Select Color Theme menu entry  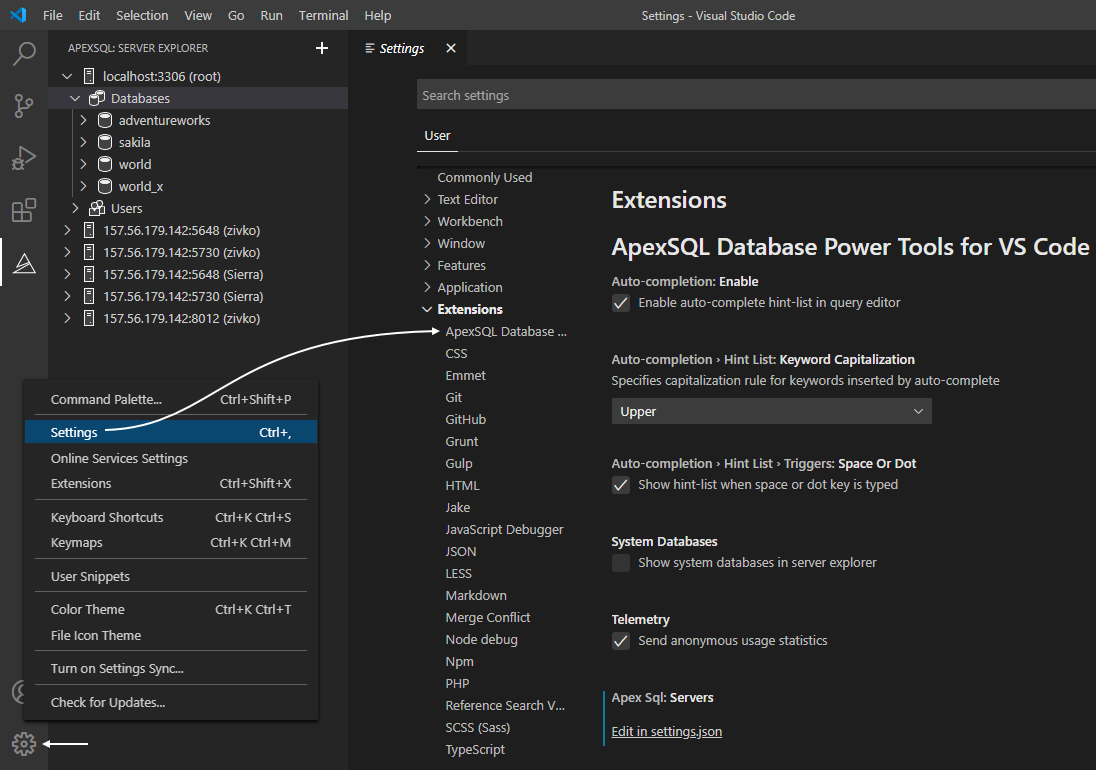click(x=171, y=610)
